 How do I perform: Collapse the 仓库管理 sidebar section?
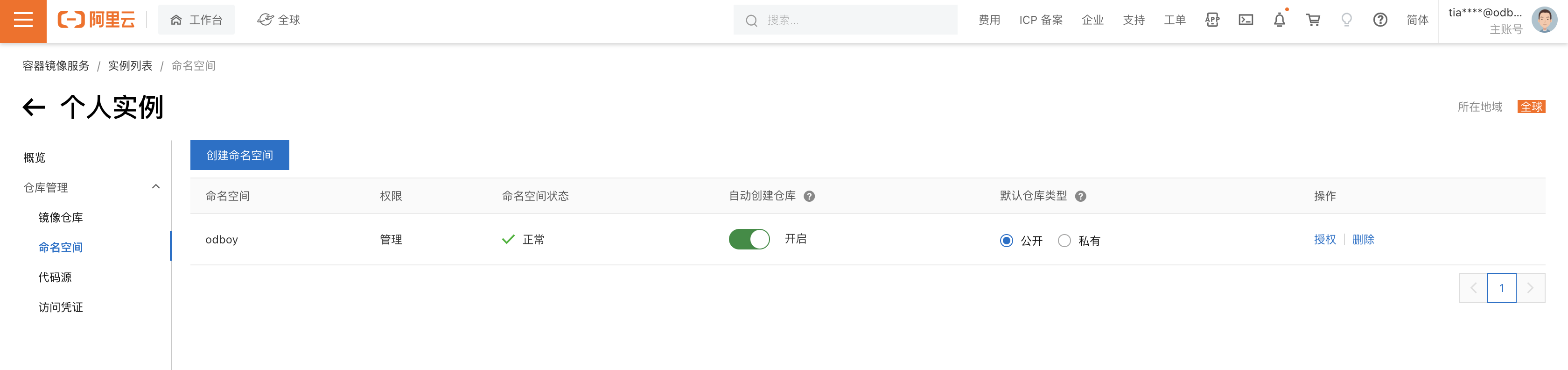[156, 187]
